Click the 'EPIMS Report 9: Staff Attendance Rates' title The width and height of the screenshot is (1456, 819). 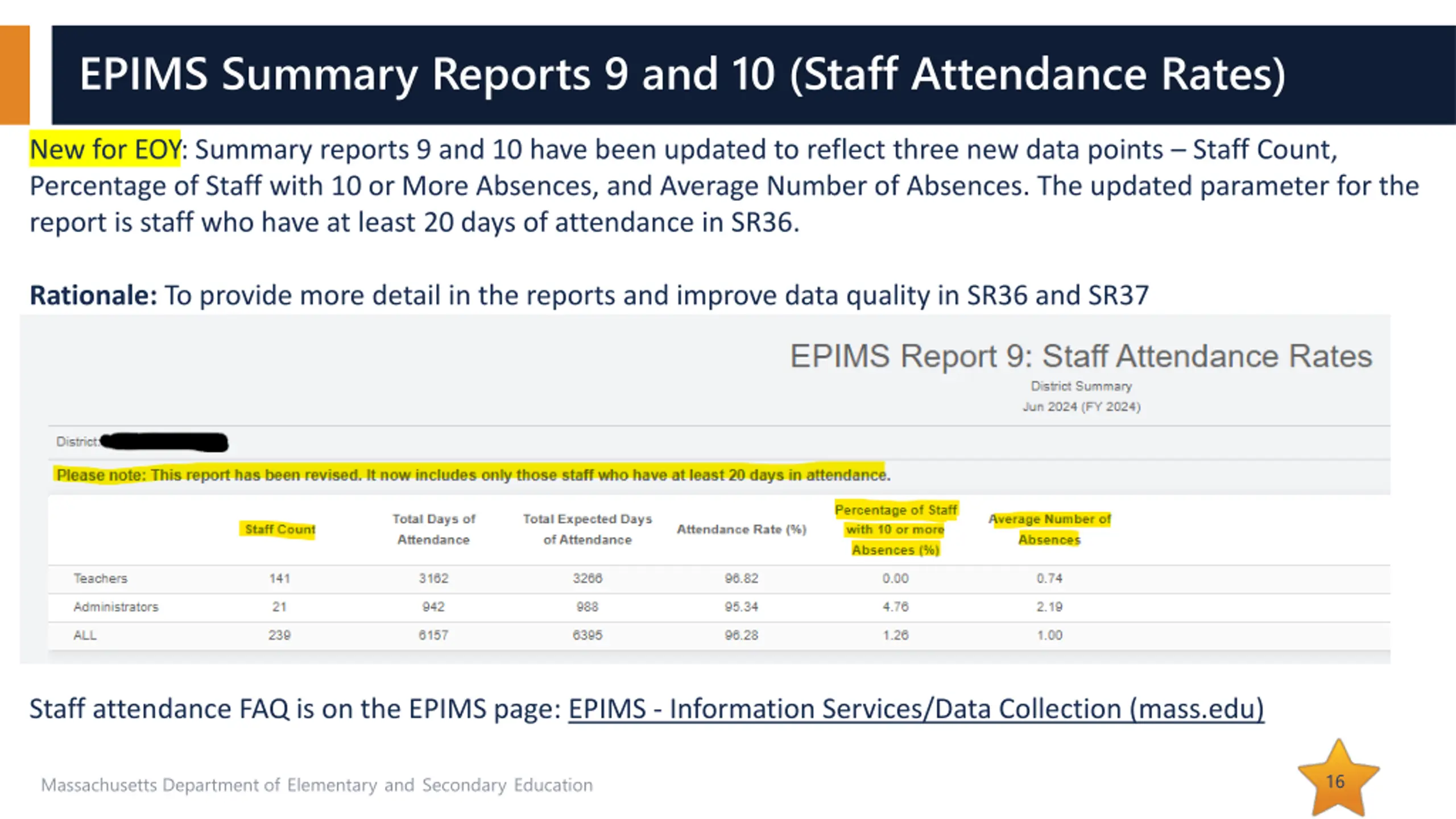tap(1081, 357)
